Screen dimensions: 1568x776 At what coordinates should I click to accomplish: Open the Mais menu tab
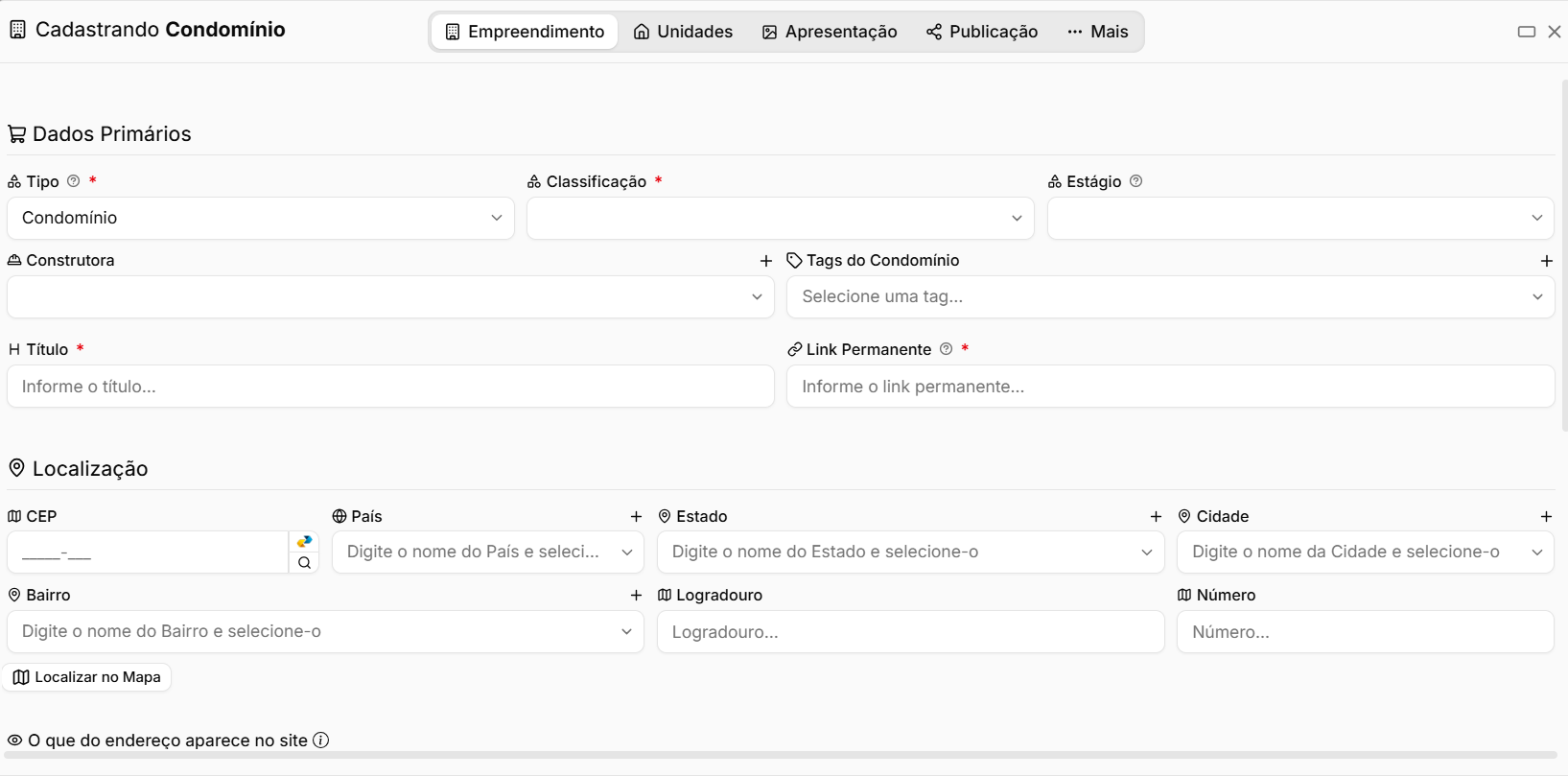pos(1098,32)
